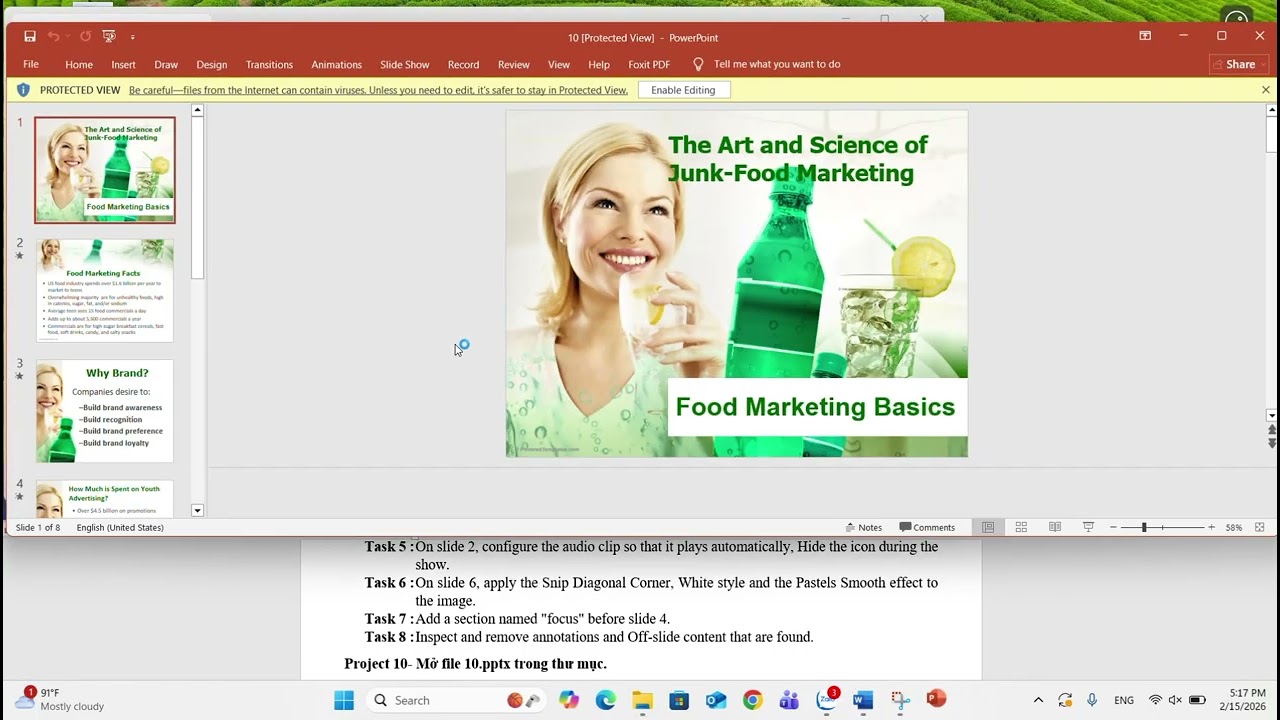This screenshot has height=720, width=1280.
Task: Click the Slide 1 of 8 status indicator
Action: point(38,527)
